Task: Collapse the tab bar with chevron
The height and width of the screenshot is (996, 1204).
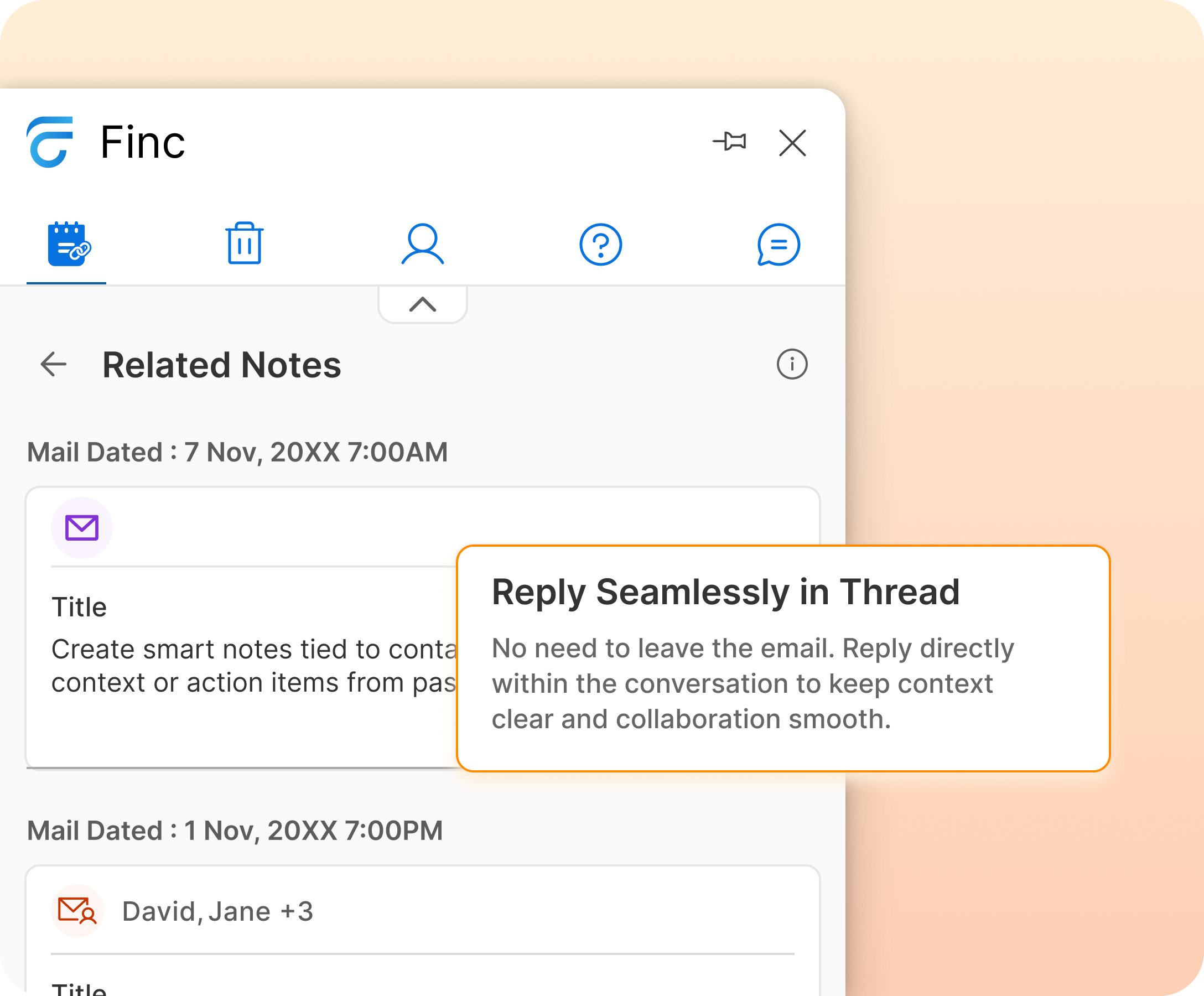Action: click(423, 304)
